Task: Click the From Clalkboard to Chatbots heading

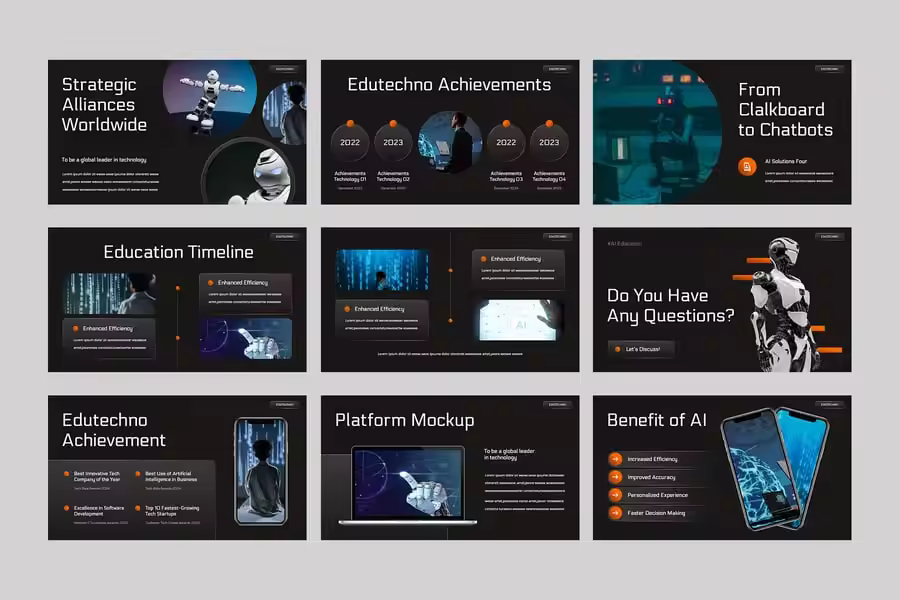Action: point(785,109)
